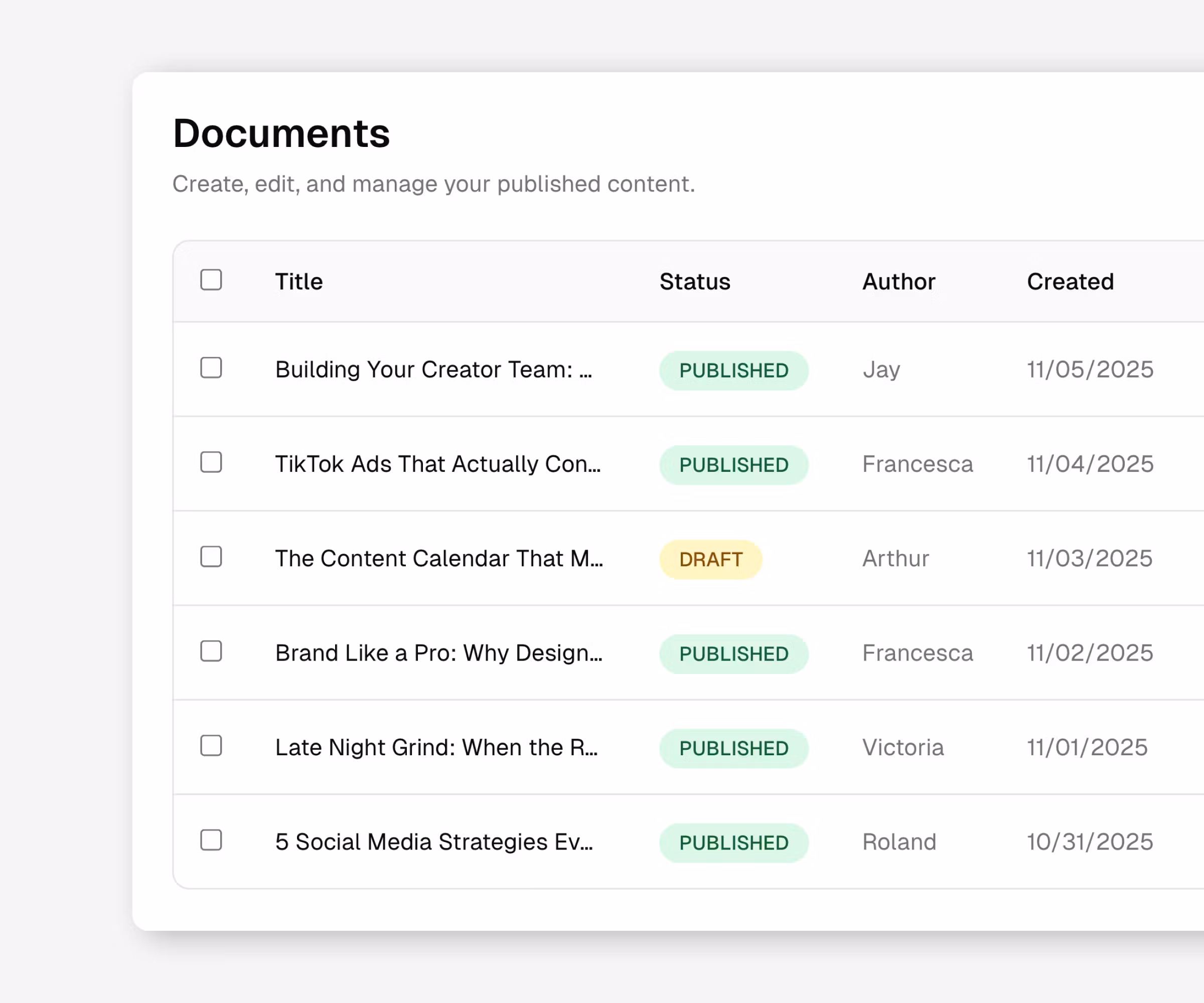The image size is (1204, 1003).
Task: Sort by the Title column header
Action: 298,281
